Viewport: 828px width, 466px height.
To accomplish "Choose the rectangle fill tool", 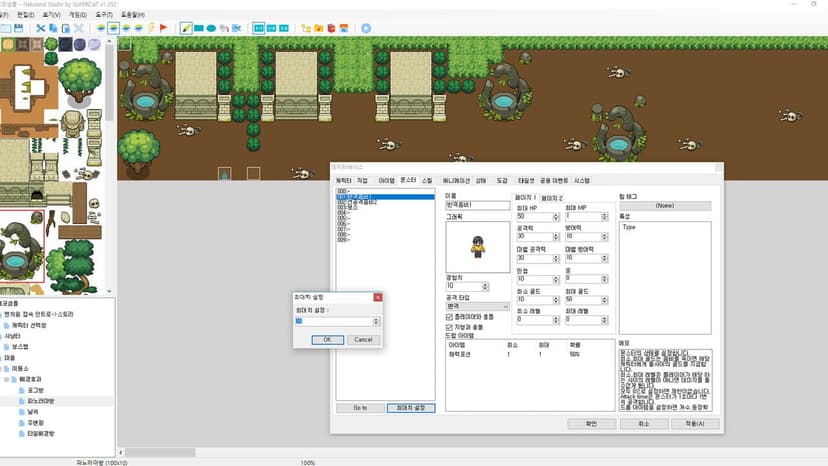I will (x=199, y=28).
